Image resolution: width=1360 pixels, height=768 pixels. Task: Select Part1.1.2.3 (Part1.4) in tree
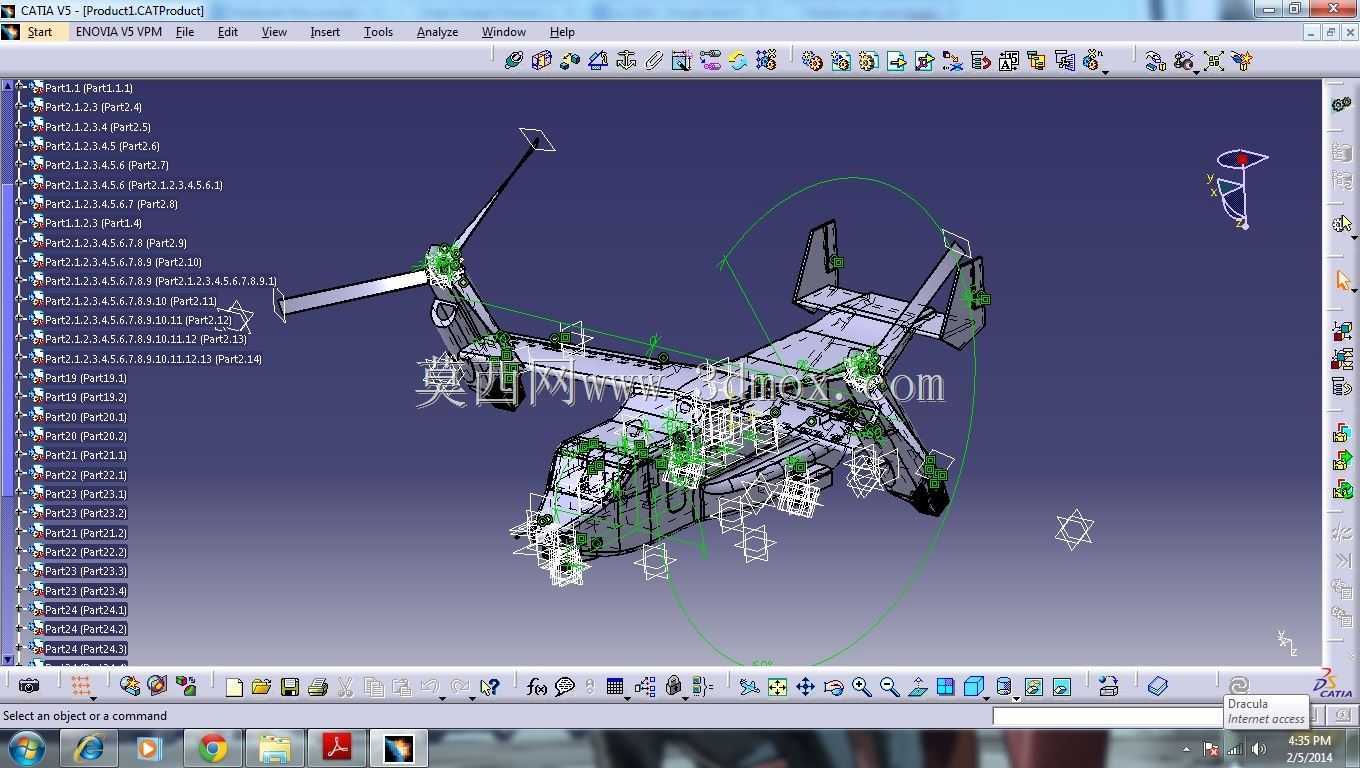tap(94, 223)
